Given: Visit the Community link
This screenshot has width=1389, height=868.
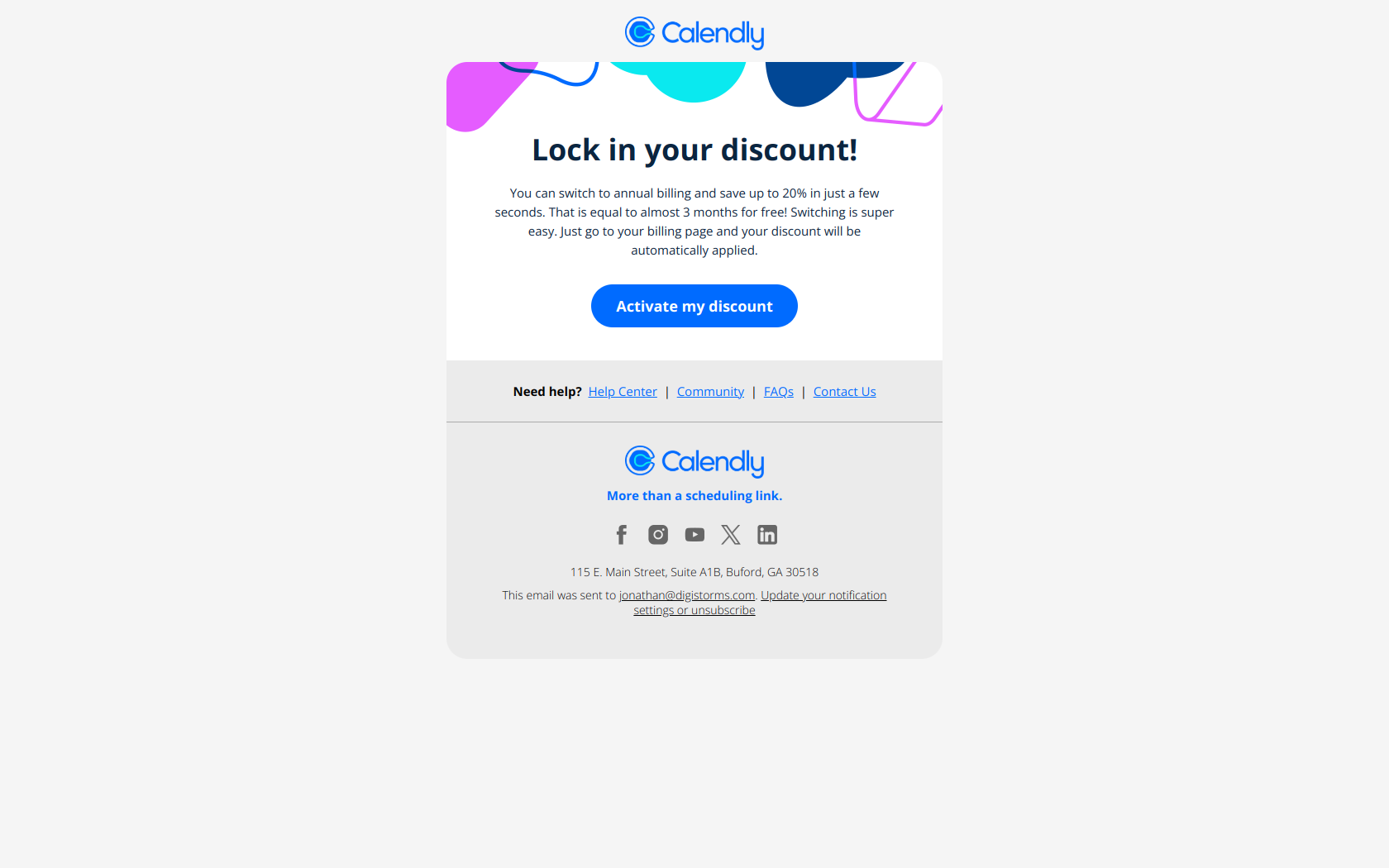Looking at the screenshot, I should (x=710, y=392).
